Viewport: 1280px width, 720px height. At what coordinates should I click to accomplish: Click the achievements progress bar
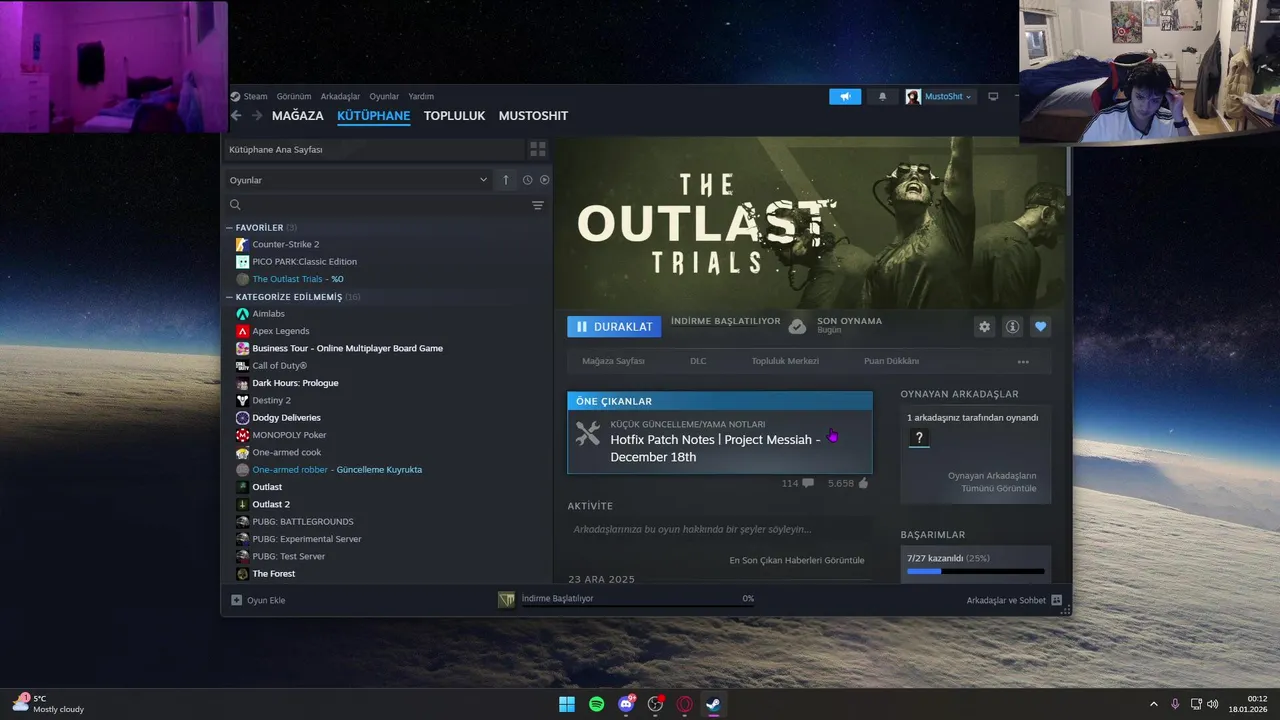coord(975,571)
